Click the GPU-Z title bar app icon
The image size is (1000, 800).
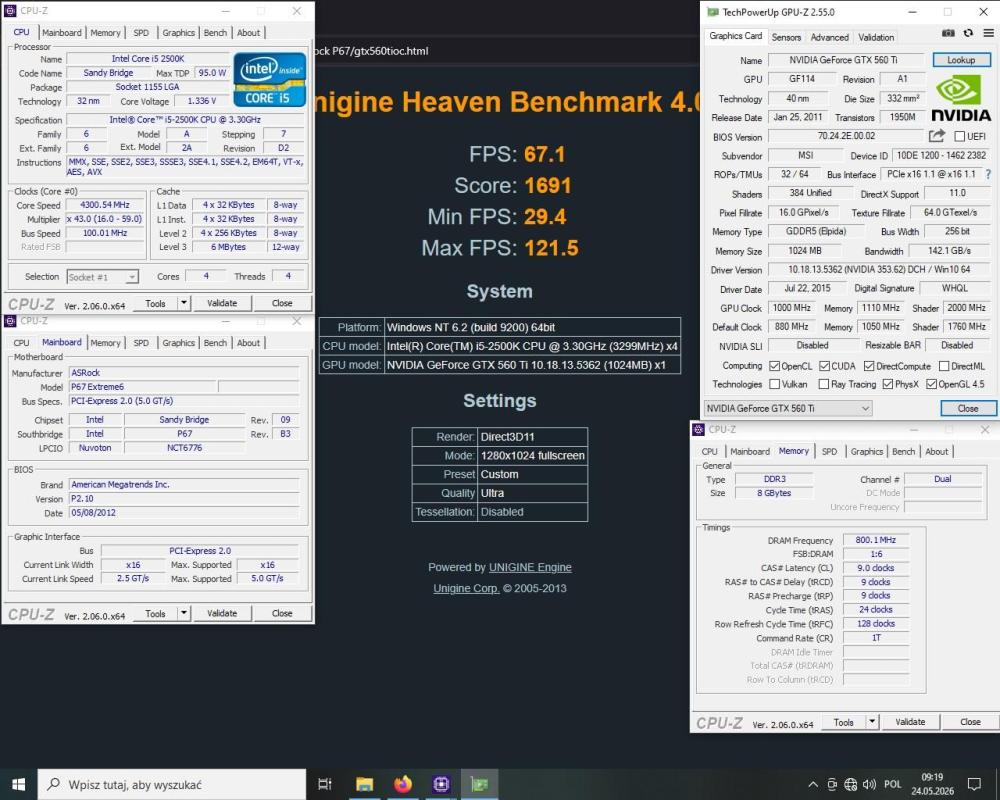713,12
